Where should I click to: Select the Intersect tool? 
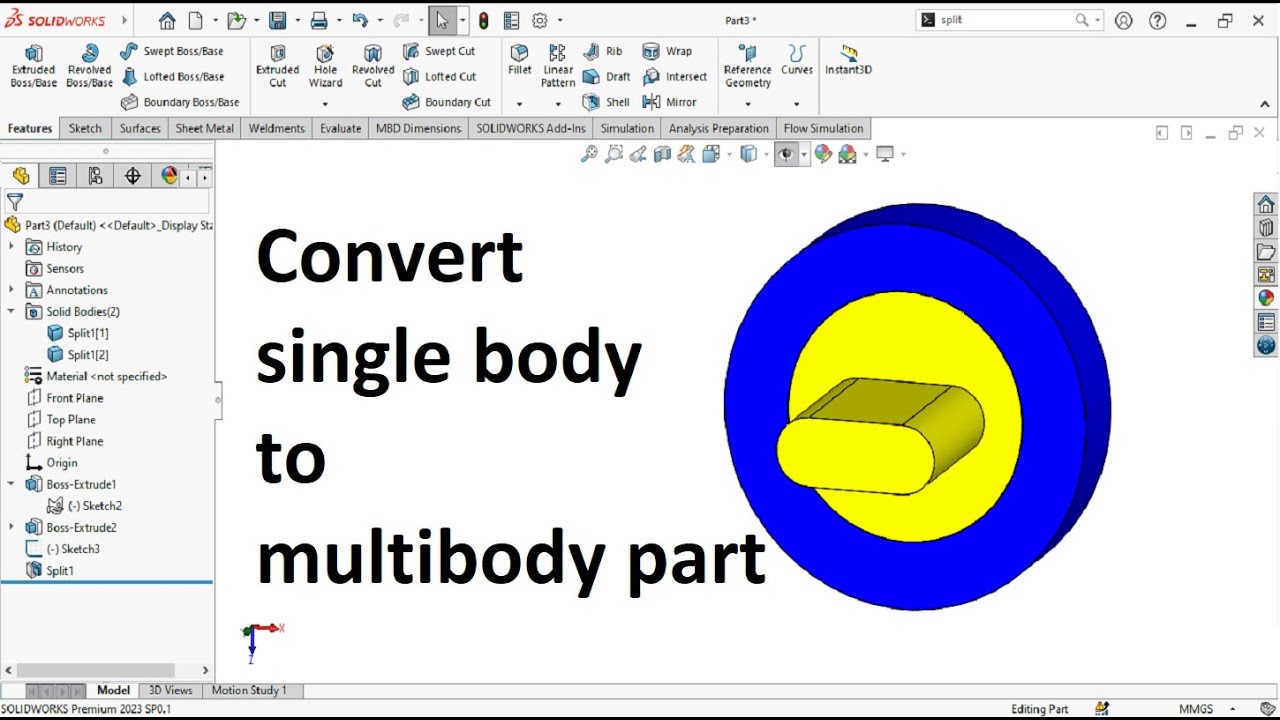pos(674,77)
